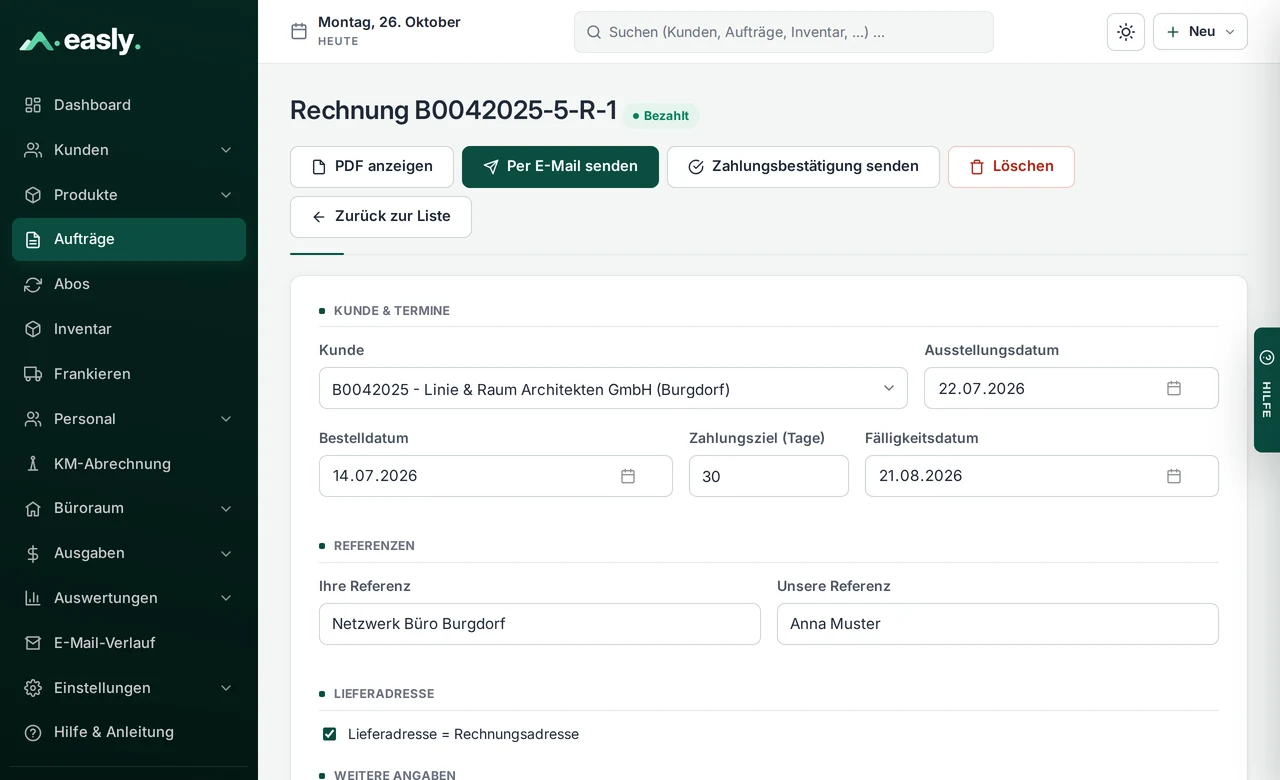Expand the Auswertungen sidebar menu
Viewport: 1280px width, 780px height.
[129, 598]
